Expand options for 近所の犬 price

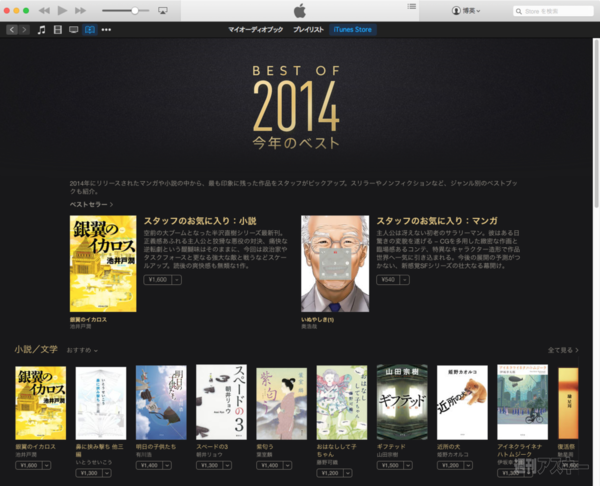tap(469, 465)
